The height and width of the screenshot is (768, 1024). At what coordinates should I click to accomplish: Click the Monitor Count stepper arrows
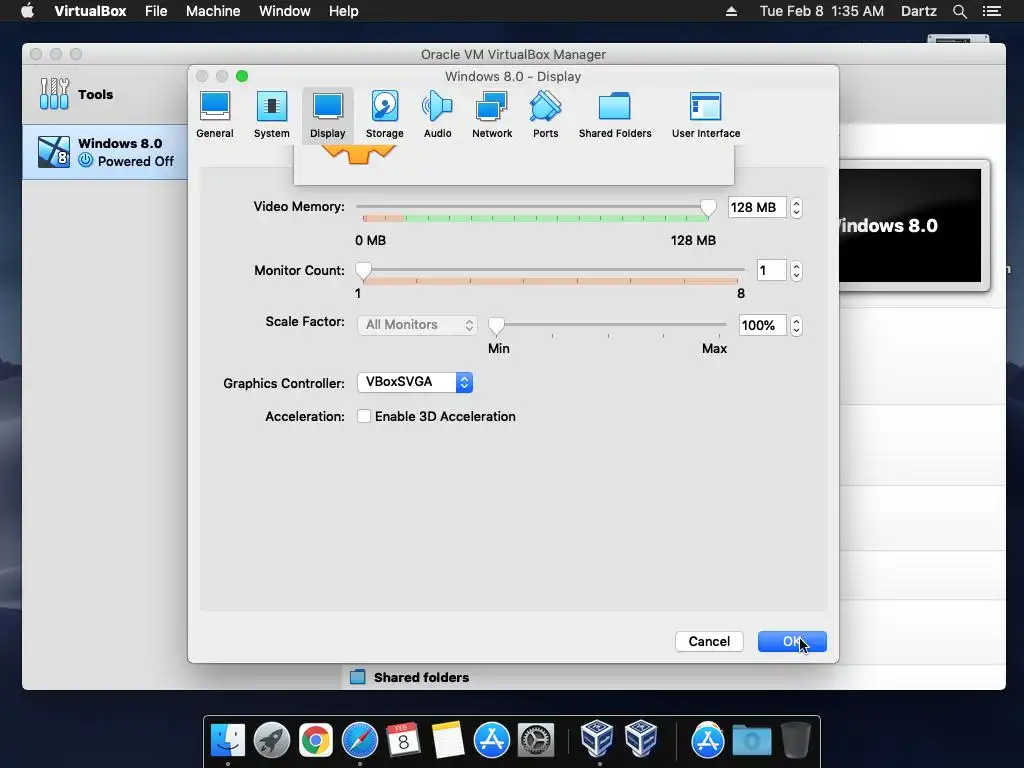pos(796,270)
